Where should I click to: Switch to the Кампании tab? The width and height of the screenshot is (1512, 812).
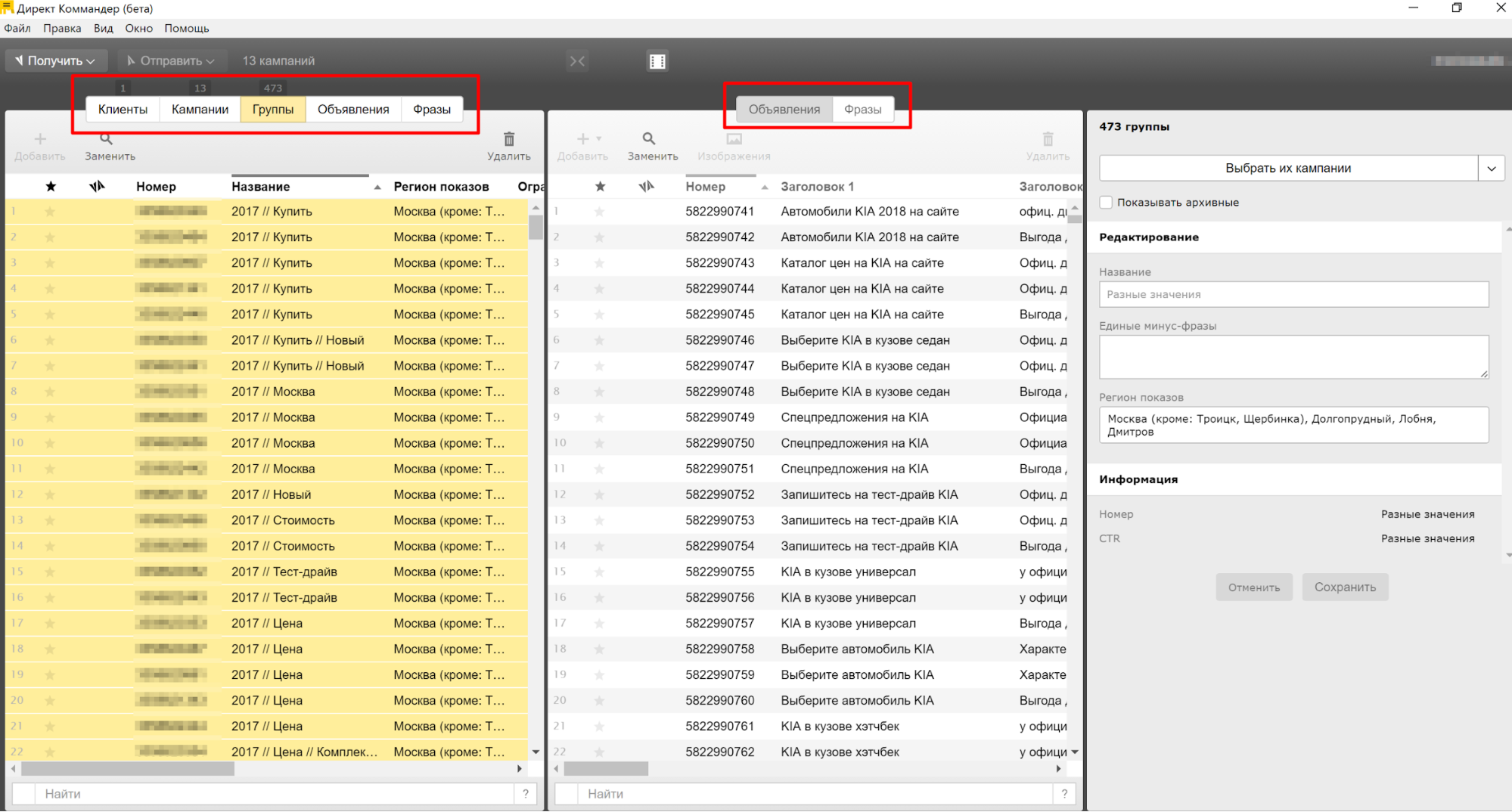coord(200,110)
